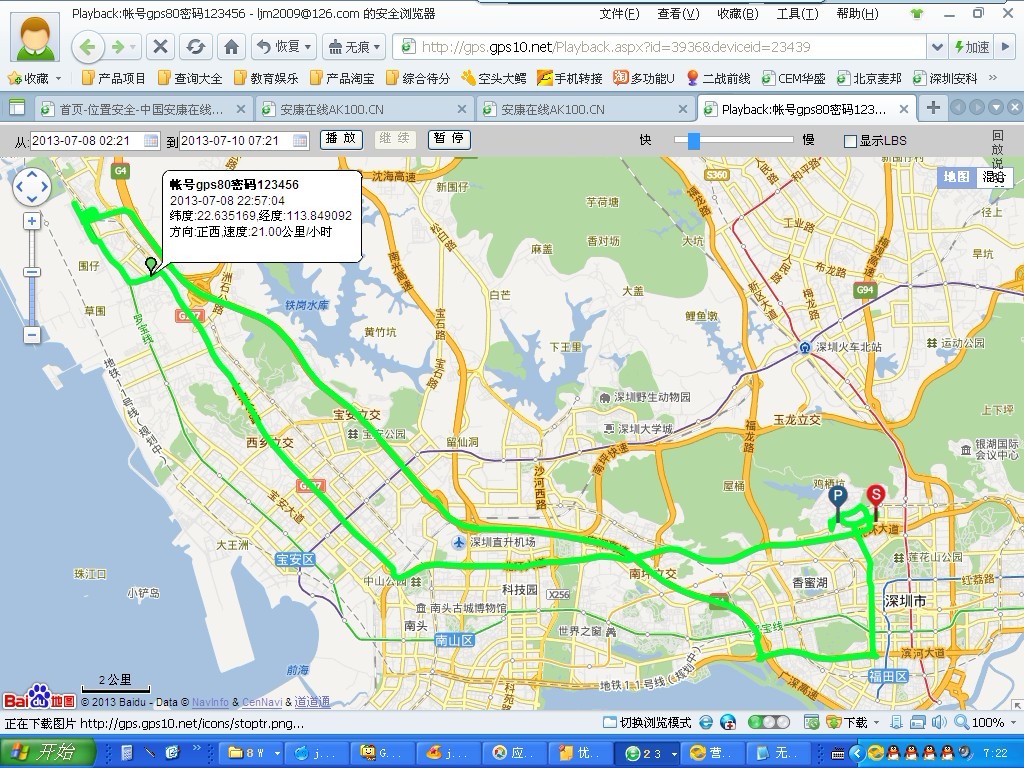Viewport: 1024px width, 768px height.
Task: Click the map zoom in plus button
Action: (x=32, y=221)
